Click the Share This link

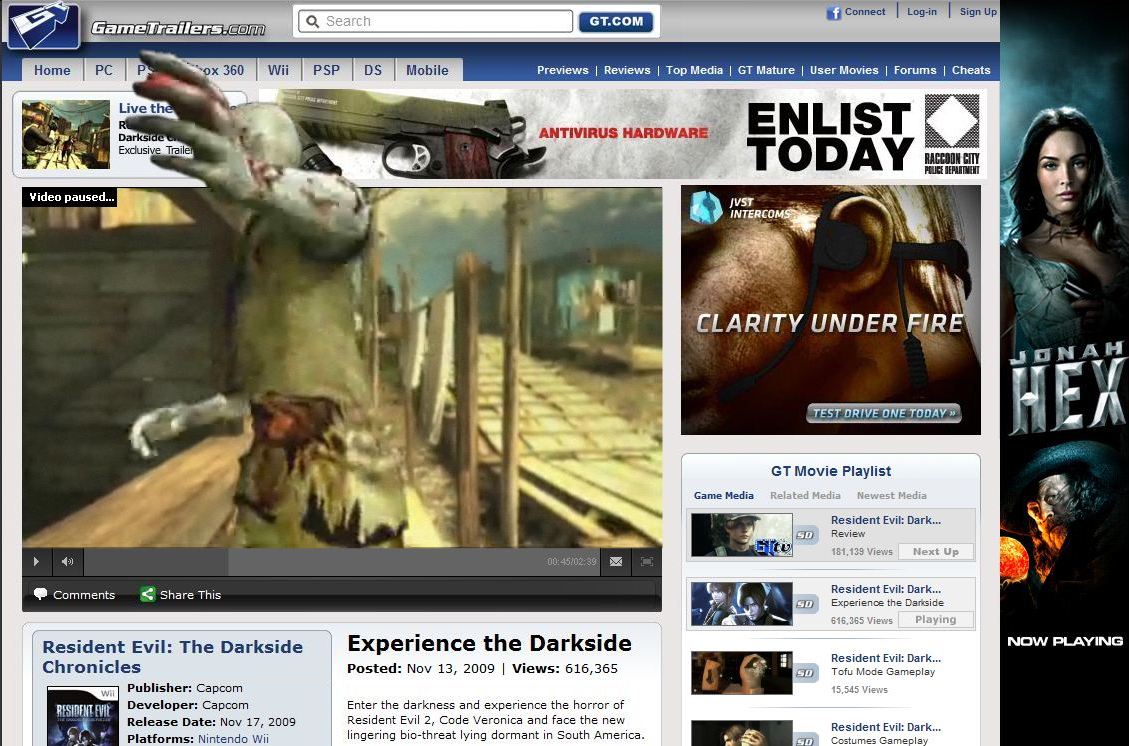190,595
